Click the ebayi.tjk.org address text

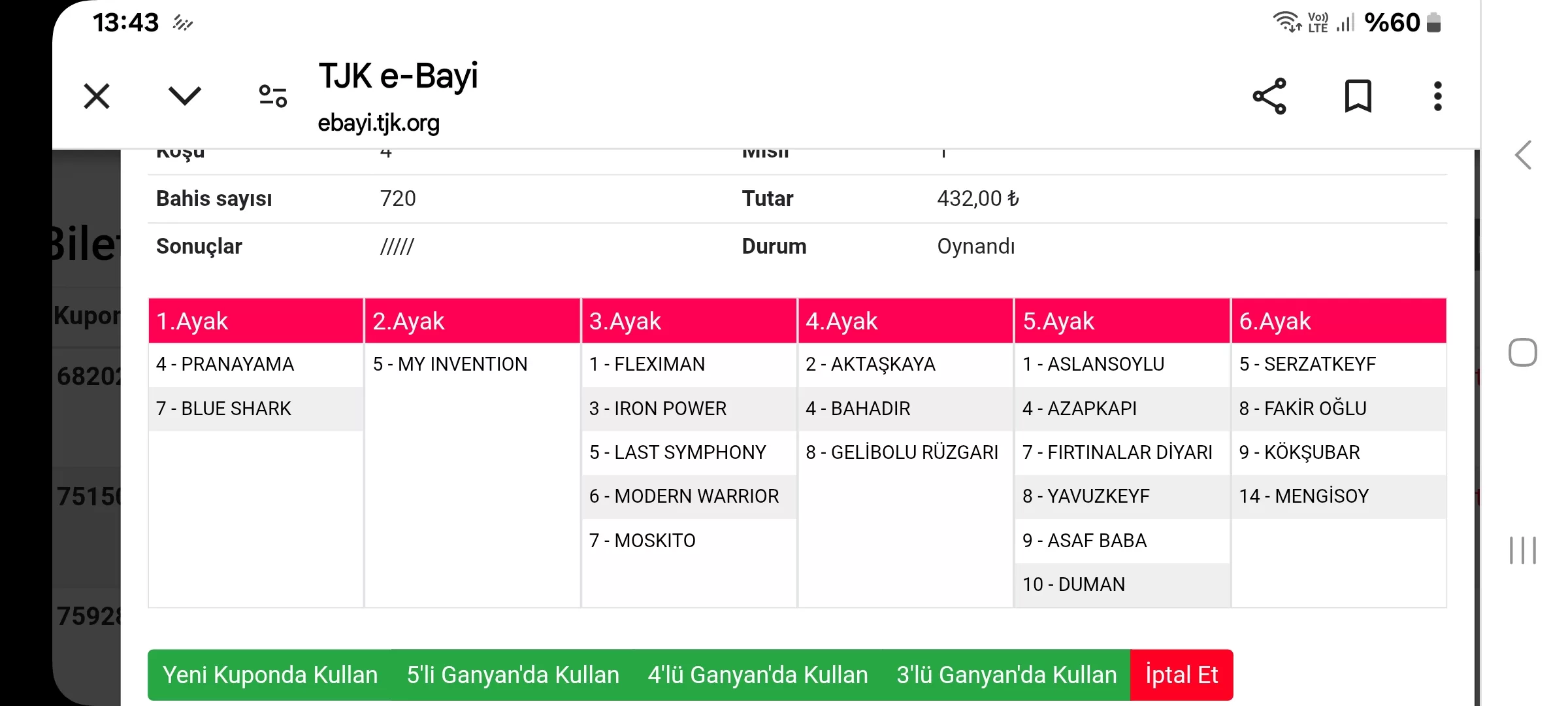pyautogui.click(x=378, y=123)
